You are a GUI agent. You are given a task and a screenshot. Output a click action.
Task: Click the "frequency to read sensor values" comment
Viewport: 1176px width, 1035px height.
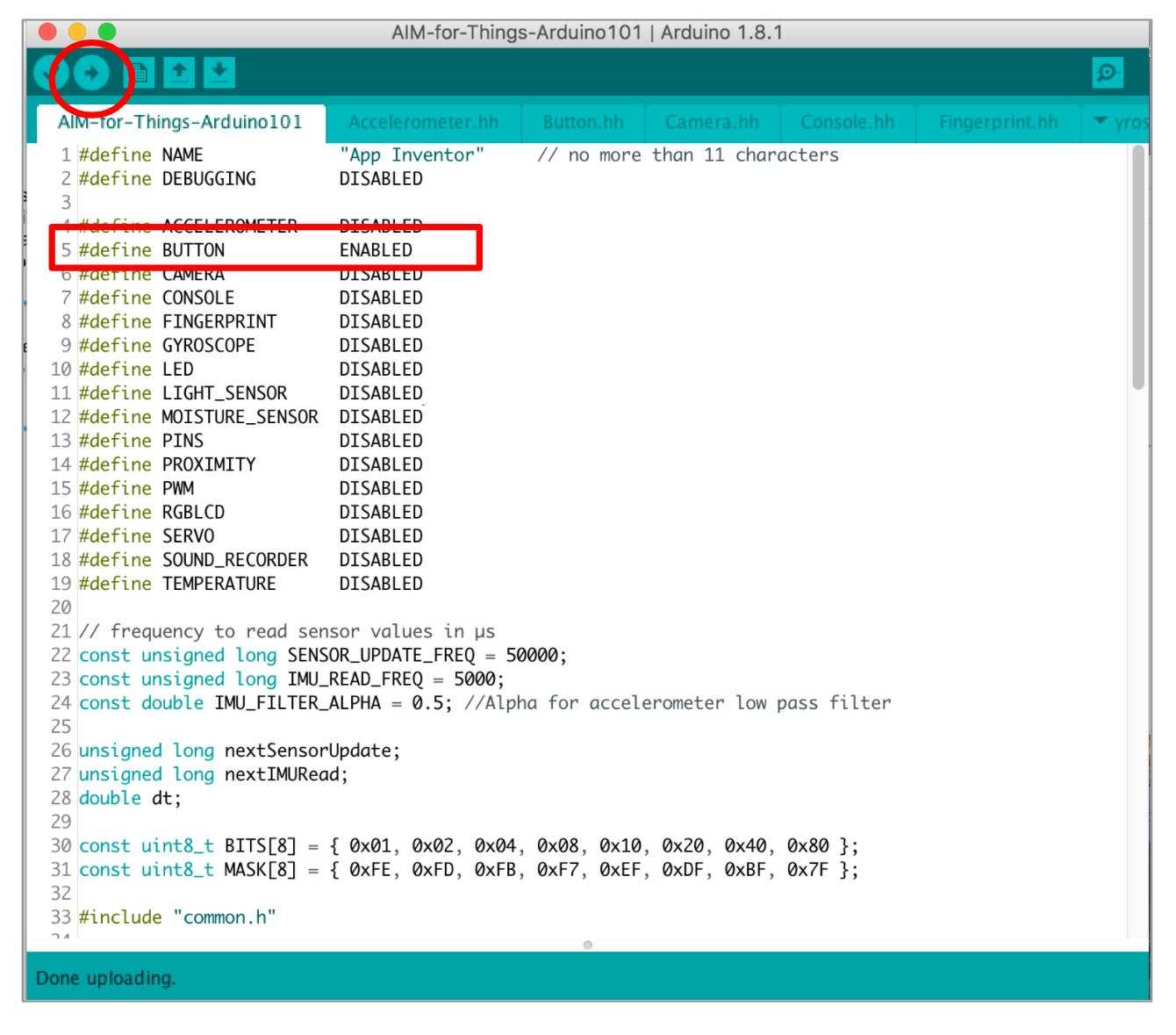point(287,632)
